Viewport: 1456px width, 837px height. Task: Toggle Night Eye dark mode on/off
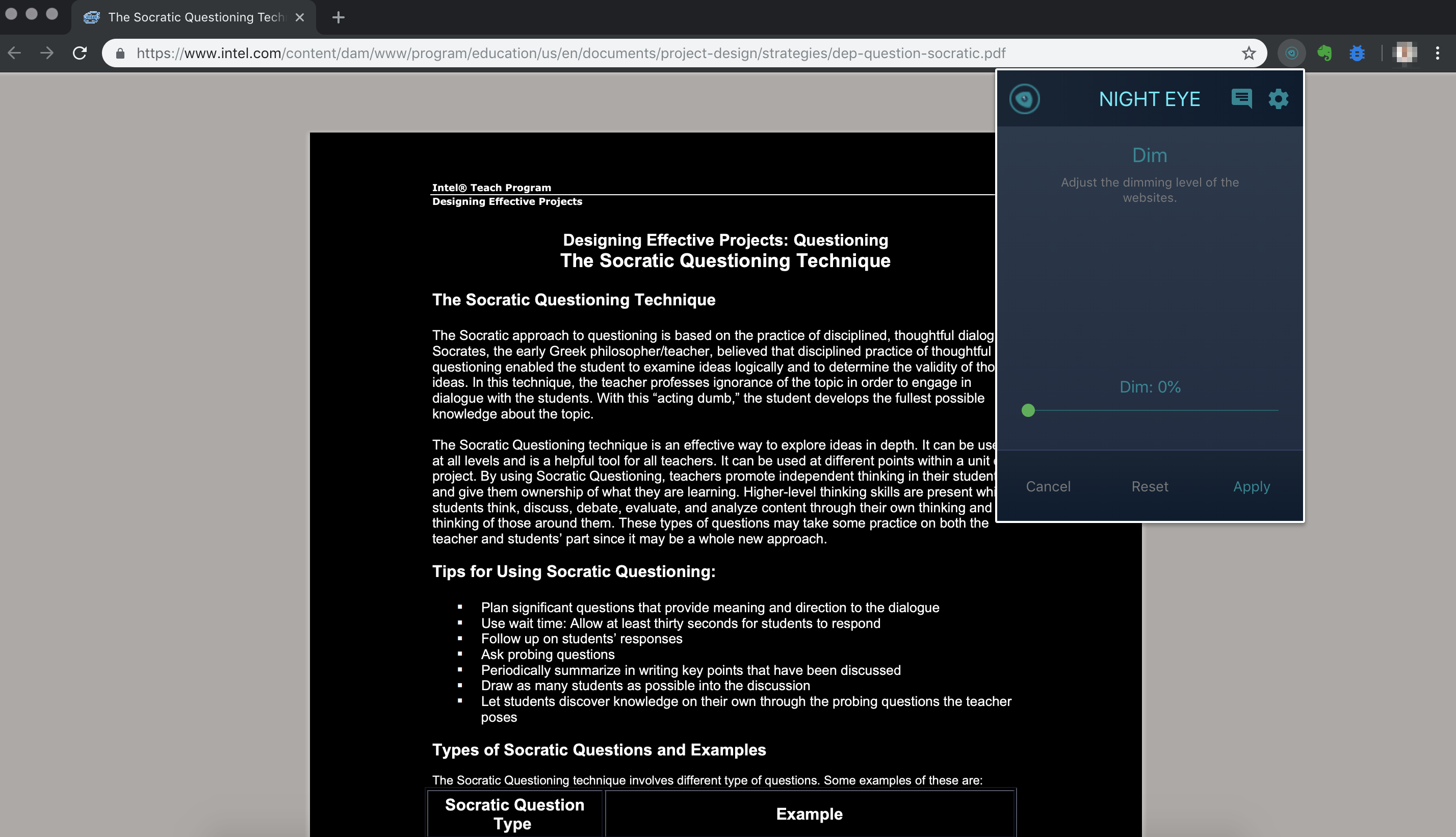tap(1024, 98)
